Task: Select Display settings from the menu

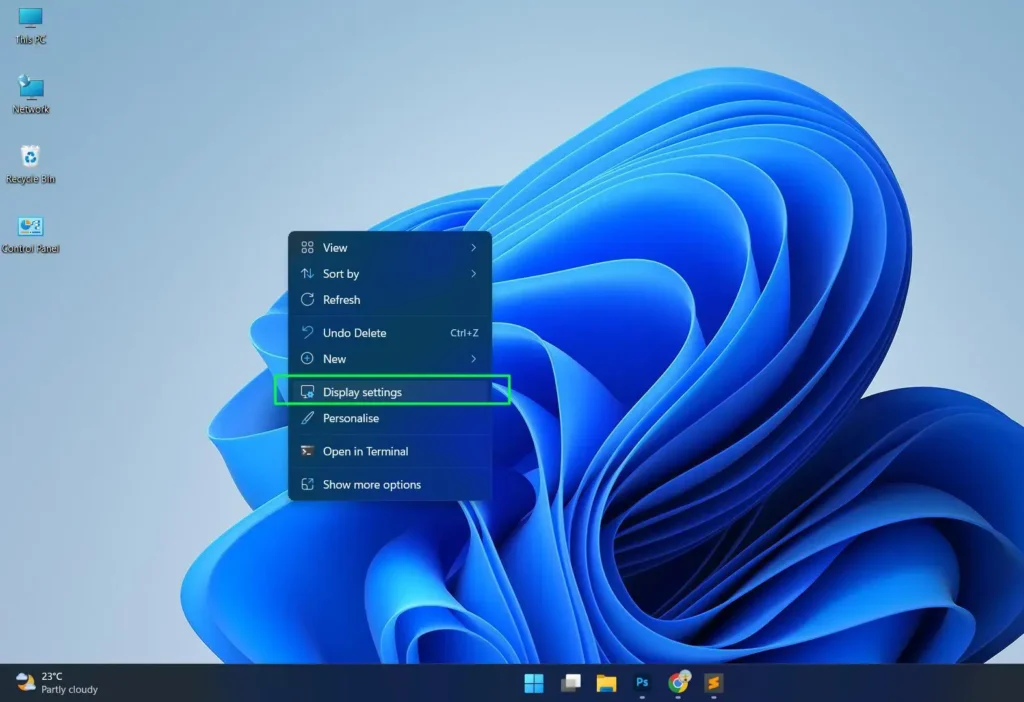Action: tap(360, 391)
